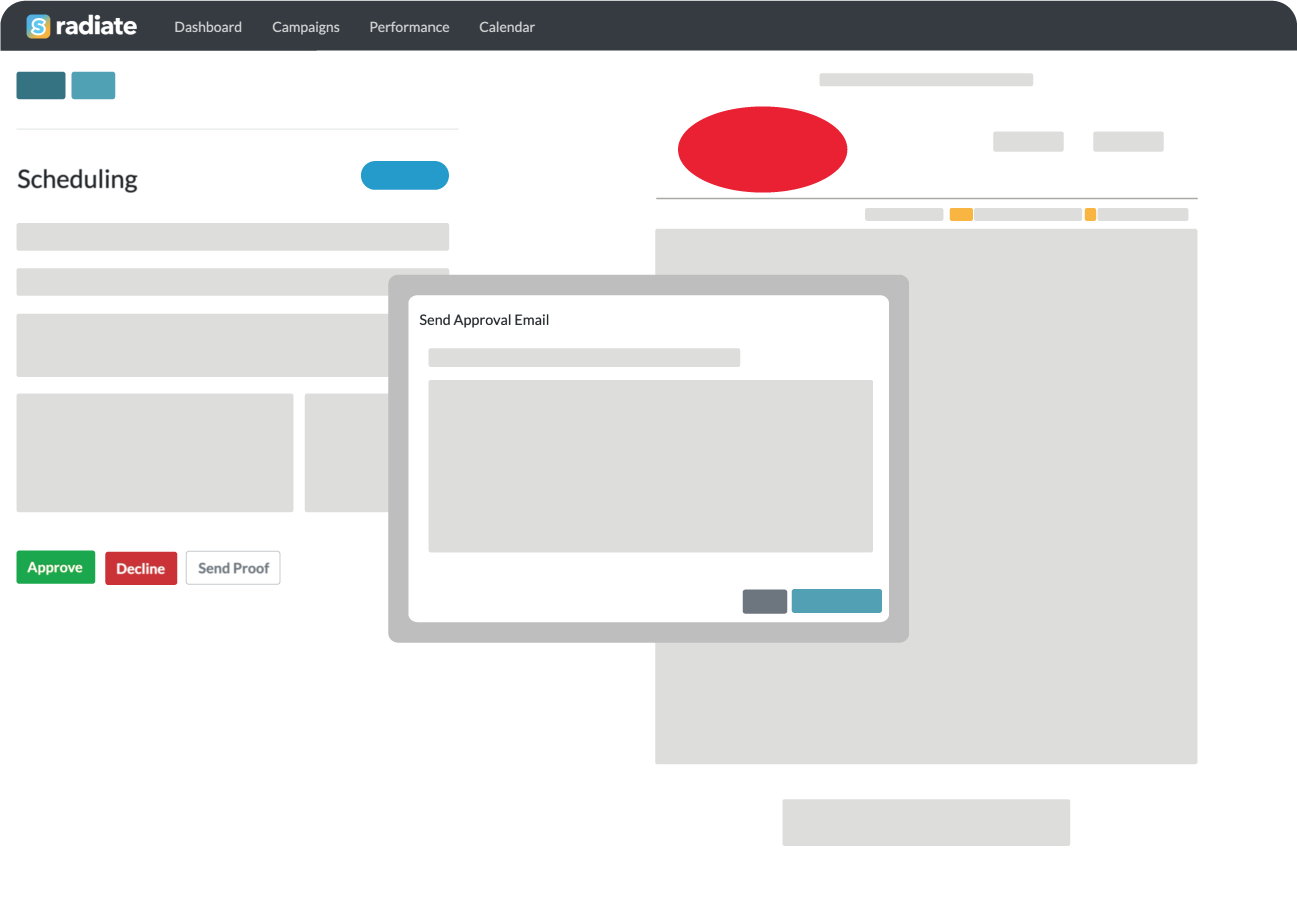Open the Calendar from the navbar

(506, 27)
